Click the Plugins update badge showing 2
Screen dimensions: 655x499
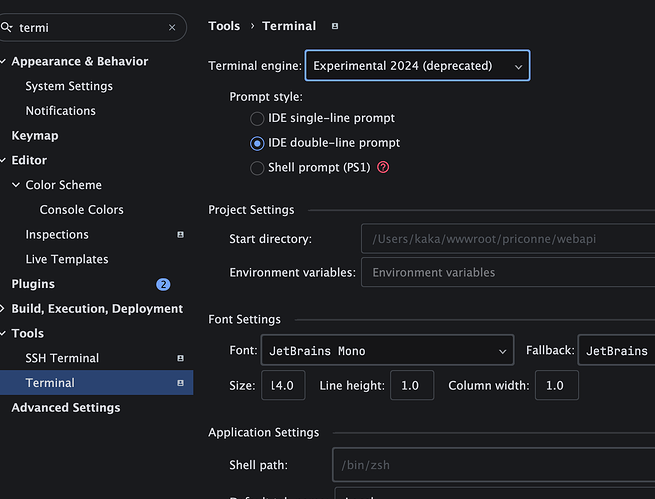[163, 284]
